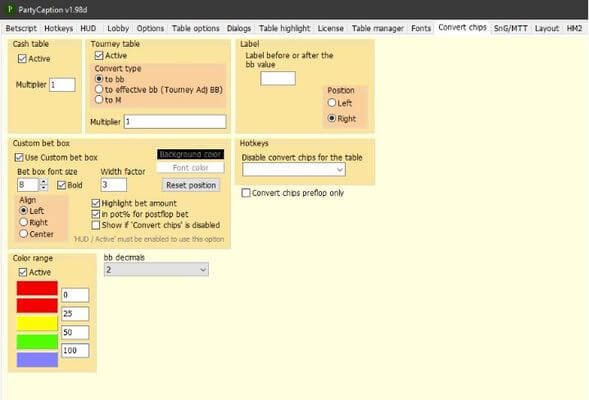Toggle Highlight bet amount checkbox
The height and width of the screenshot is (400, 589).
point(96,203)
